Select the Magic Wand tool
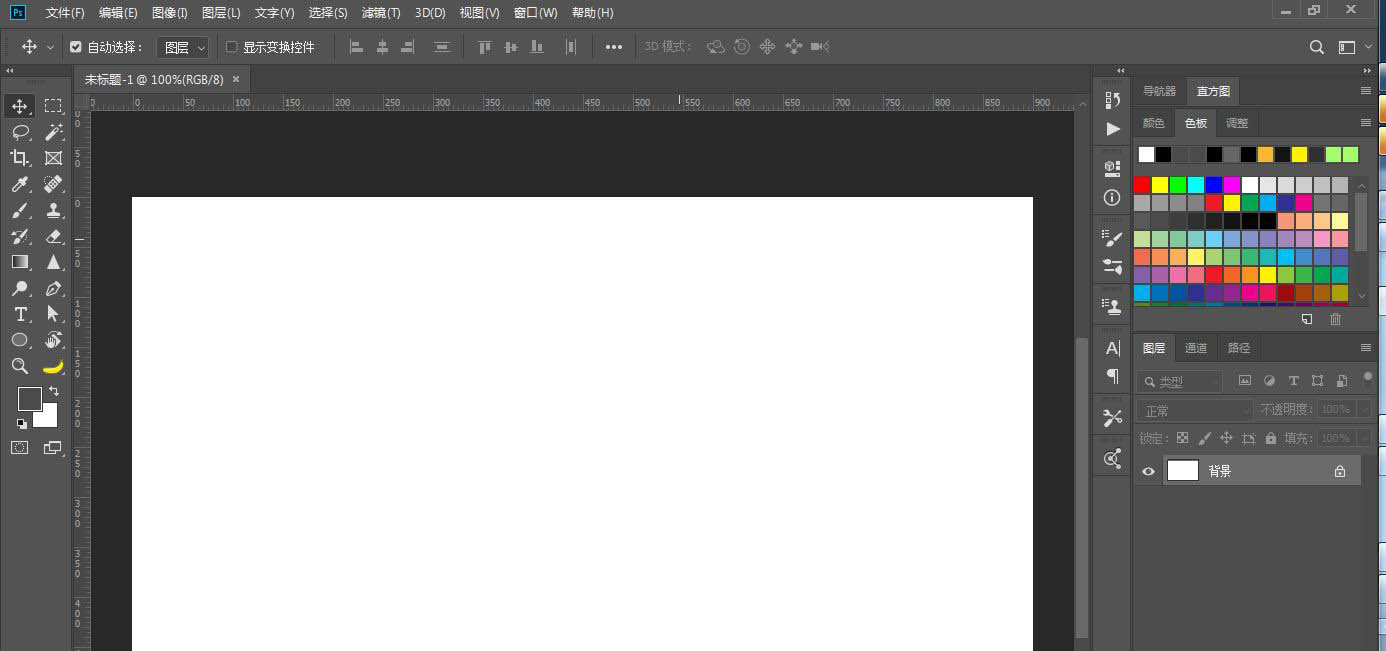The image size is (1386, 651). 53,132
